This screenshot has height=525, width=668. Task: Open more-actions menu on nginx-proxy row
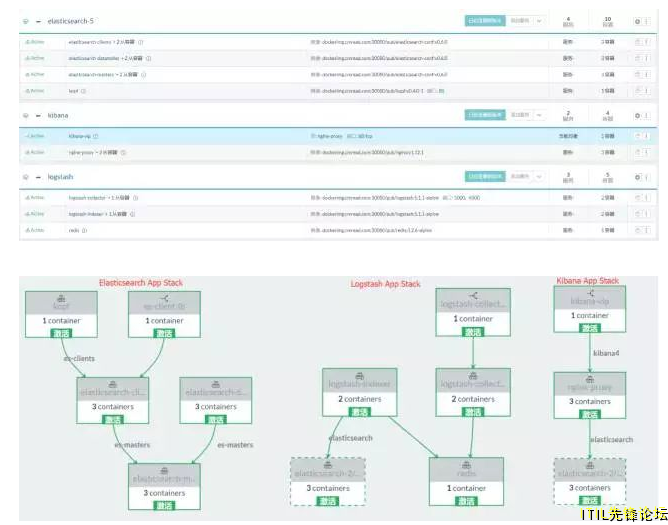pos(647,152)
